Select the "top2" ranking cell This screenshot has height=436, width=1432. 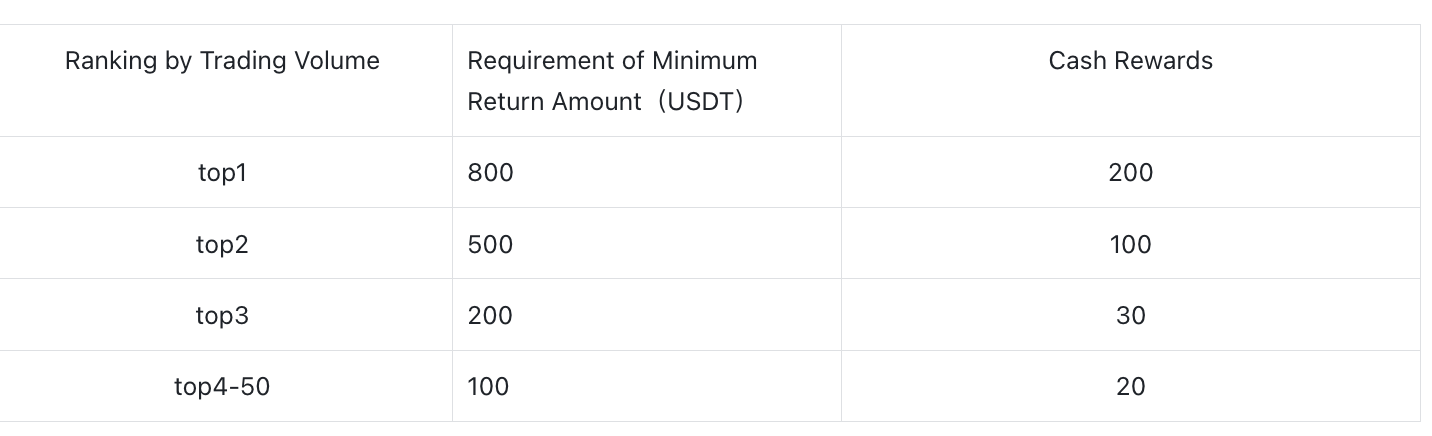point(222,245)
